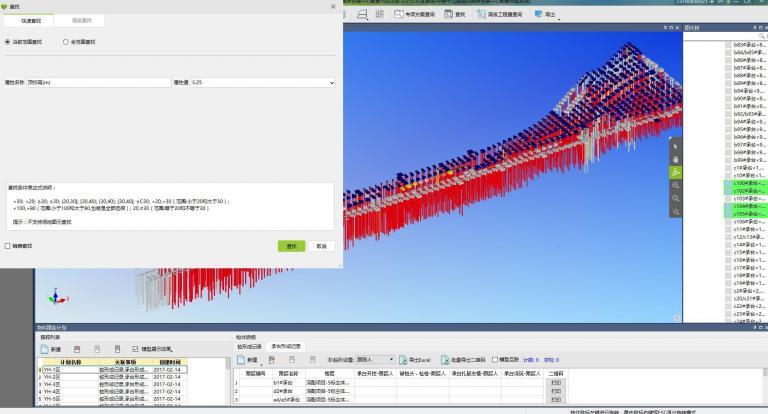The width and height of the screenshot is (768, 414).
Task: Click the zoom in magnifier icon
Action: 676,185
